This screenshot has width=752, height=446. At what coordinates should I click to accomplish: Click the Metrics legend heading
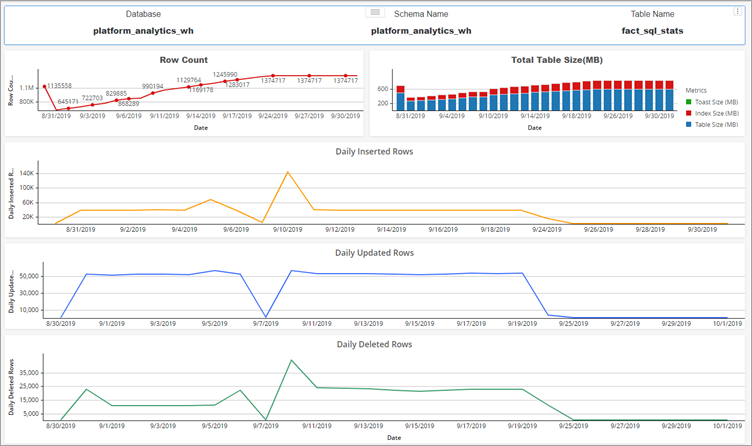[696, 90]
